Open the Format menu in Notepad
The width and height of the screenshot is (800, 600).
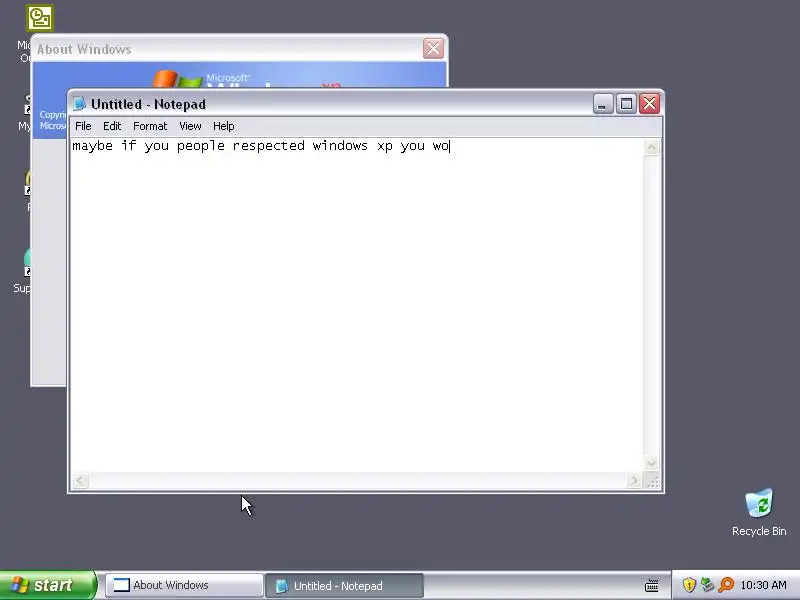click(150, 126)
